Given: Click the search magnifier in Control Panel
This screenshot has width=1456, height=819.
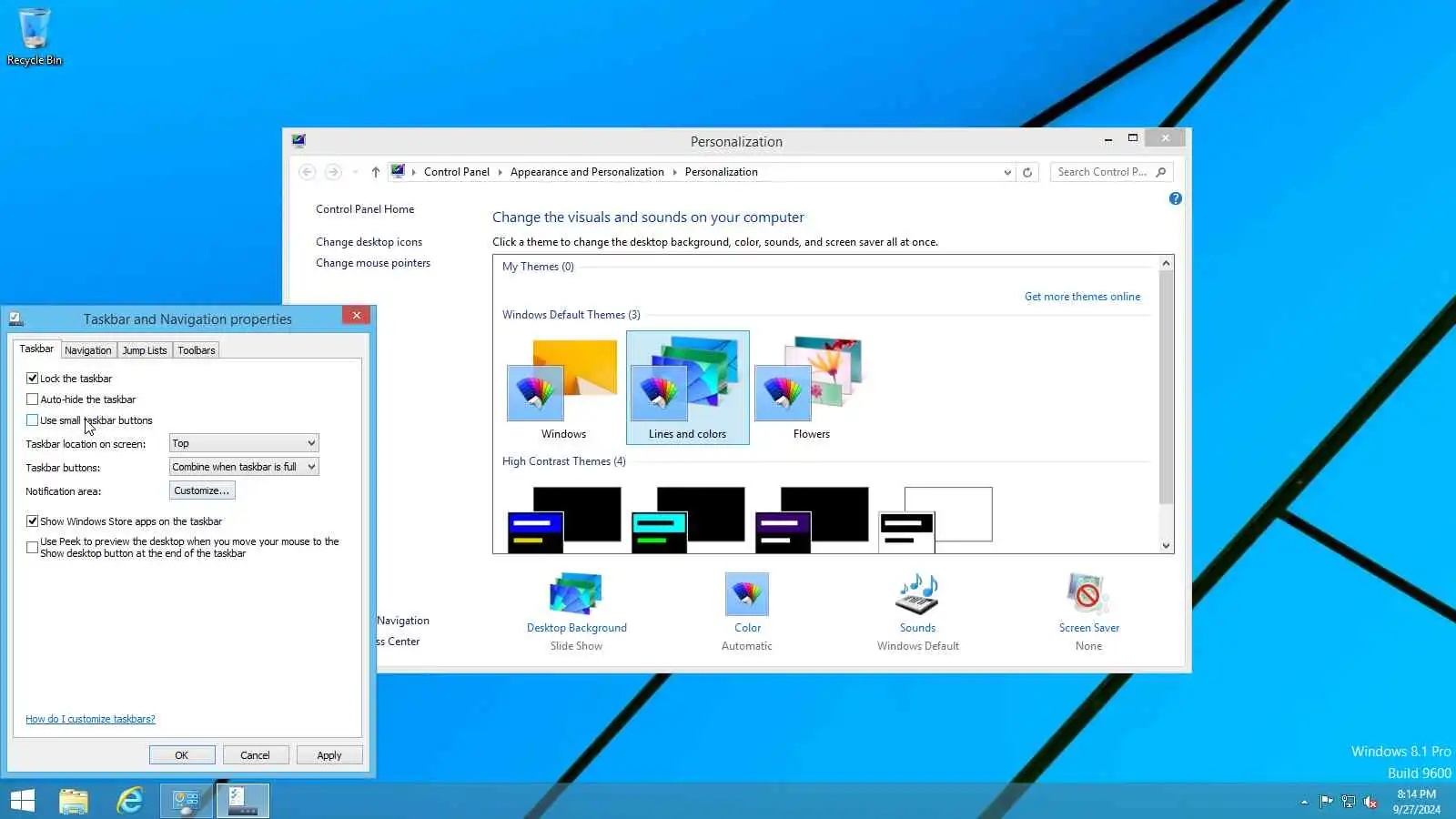Looking at the screenshot, I should pos(1160,172).
